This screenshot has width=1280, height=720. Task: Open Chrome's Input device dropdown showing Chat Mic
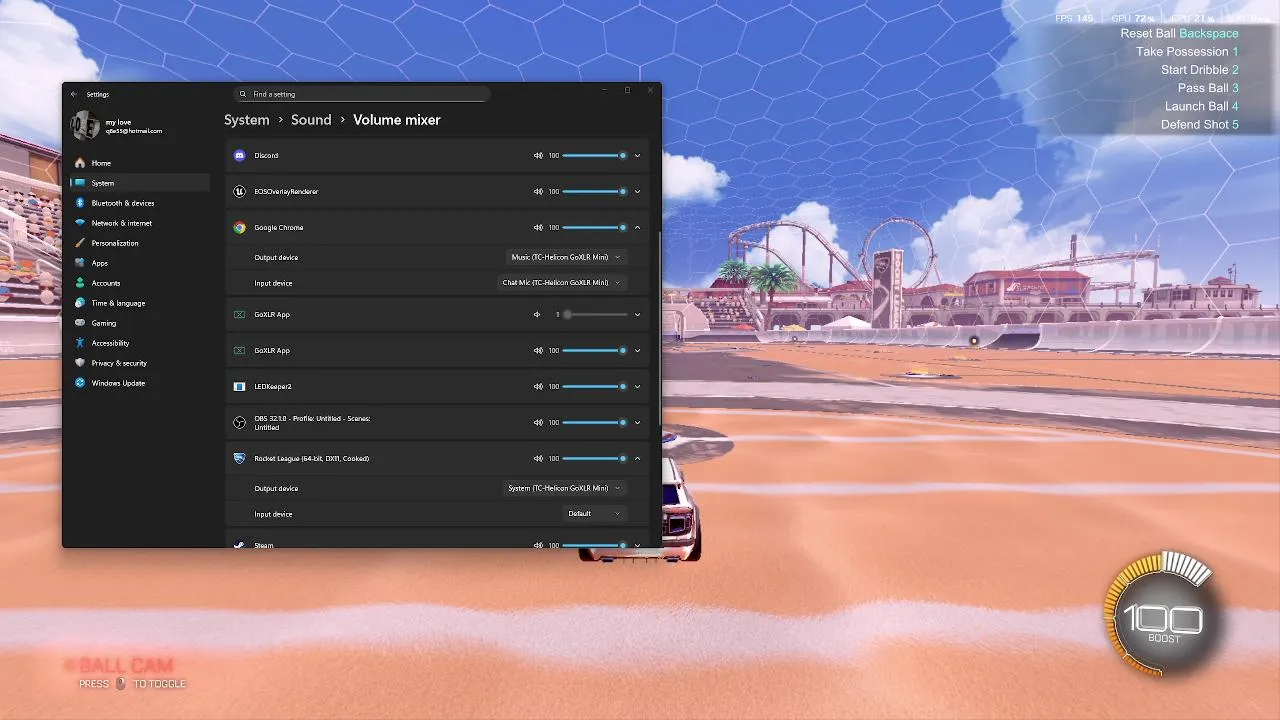[x=563, y=283]
